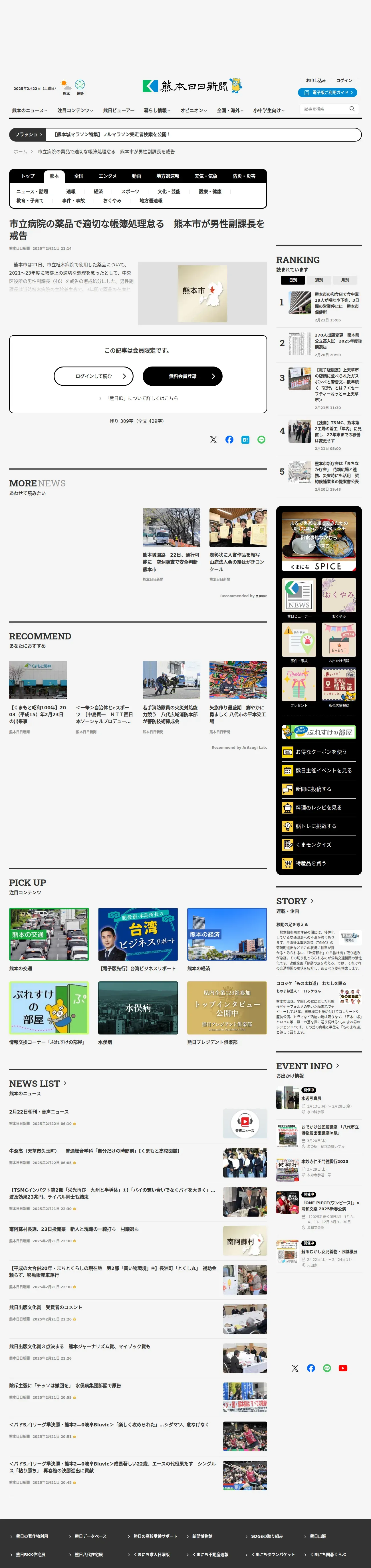Click the ログインして読む button
Screen dimensions: 371x1568
pos(93,376)
